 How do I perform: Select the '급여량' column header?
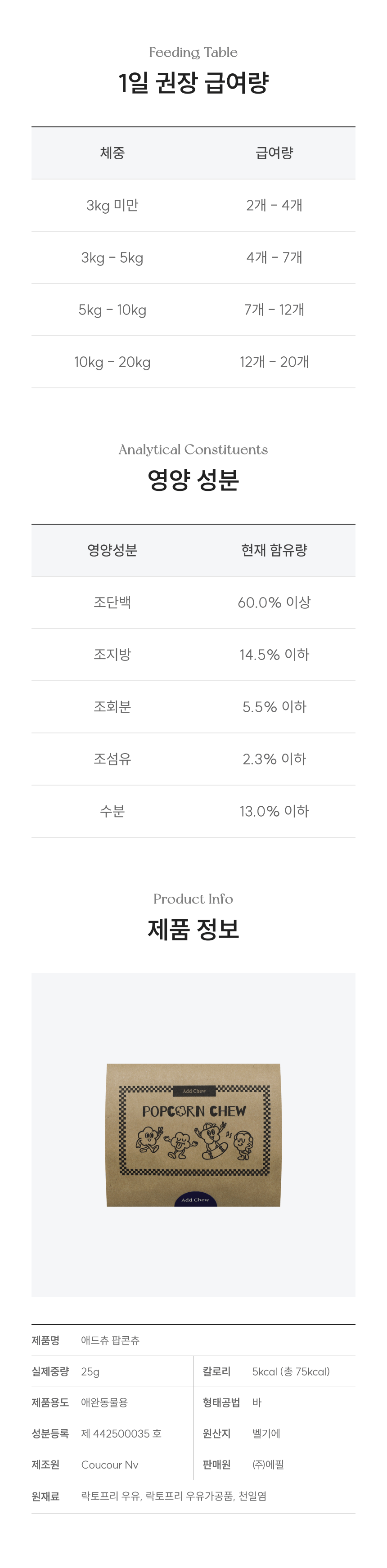[274, 153]
